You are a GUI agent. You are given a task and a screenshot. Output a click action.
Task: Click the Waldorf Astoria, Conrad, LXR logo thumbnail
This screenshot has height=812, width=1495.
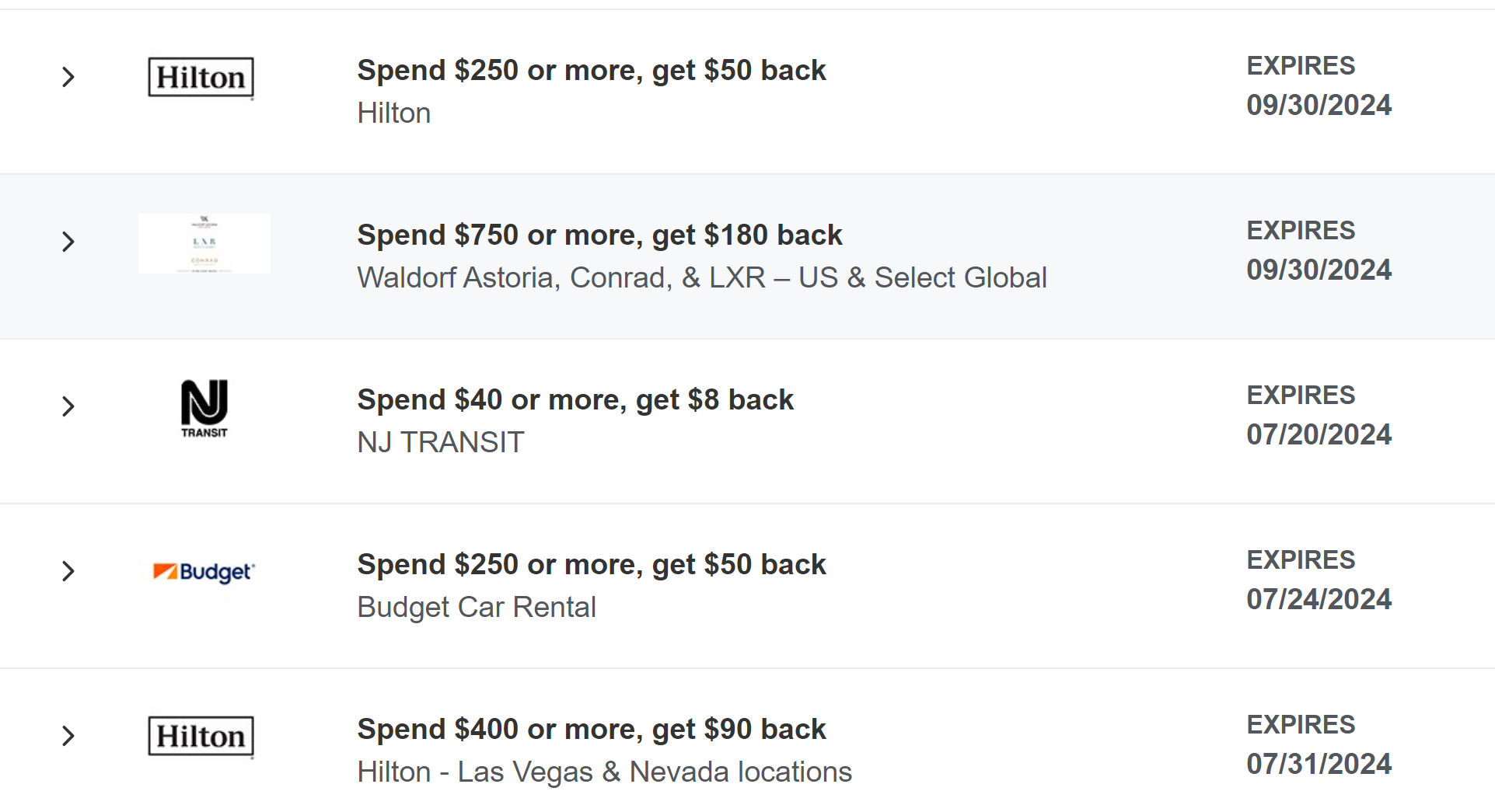click(x=204, y=243)
